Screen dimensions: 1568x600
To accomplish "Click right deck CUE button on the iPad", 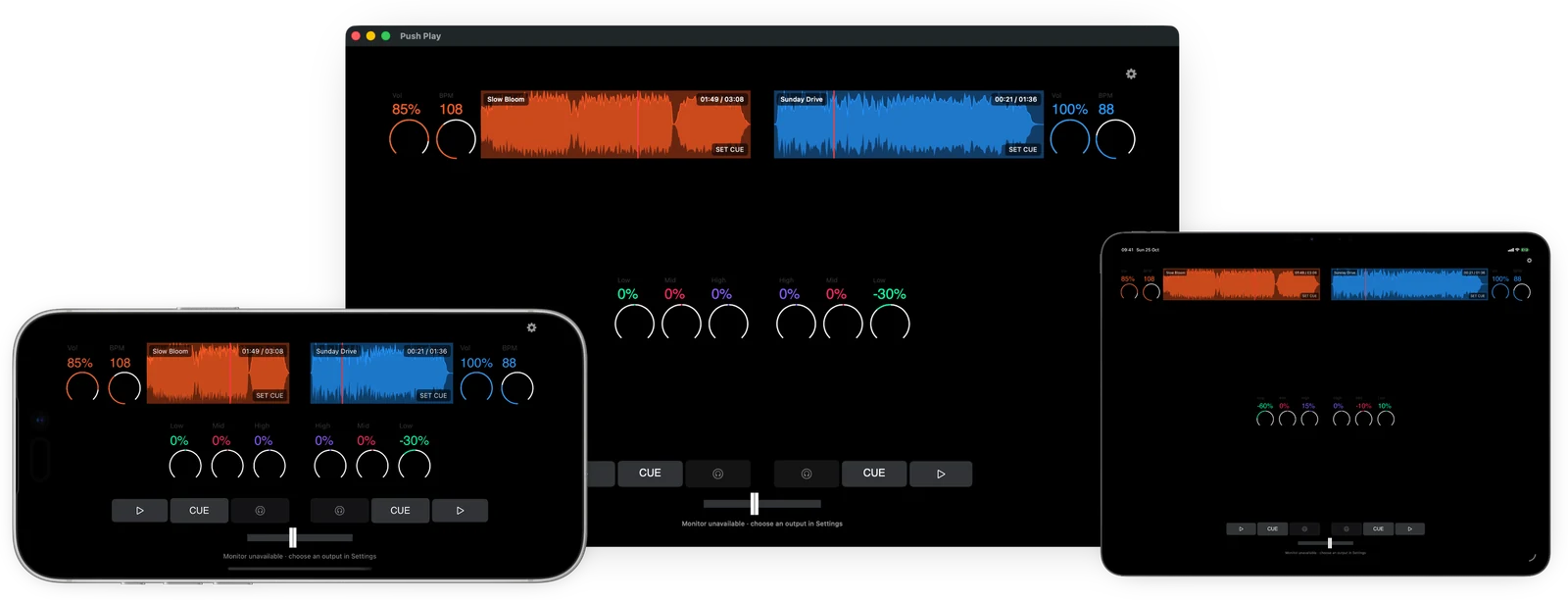I will (1378, 528).
